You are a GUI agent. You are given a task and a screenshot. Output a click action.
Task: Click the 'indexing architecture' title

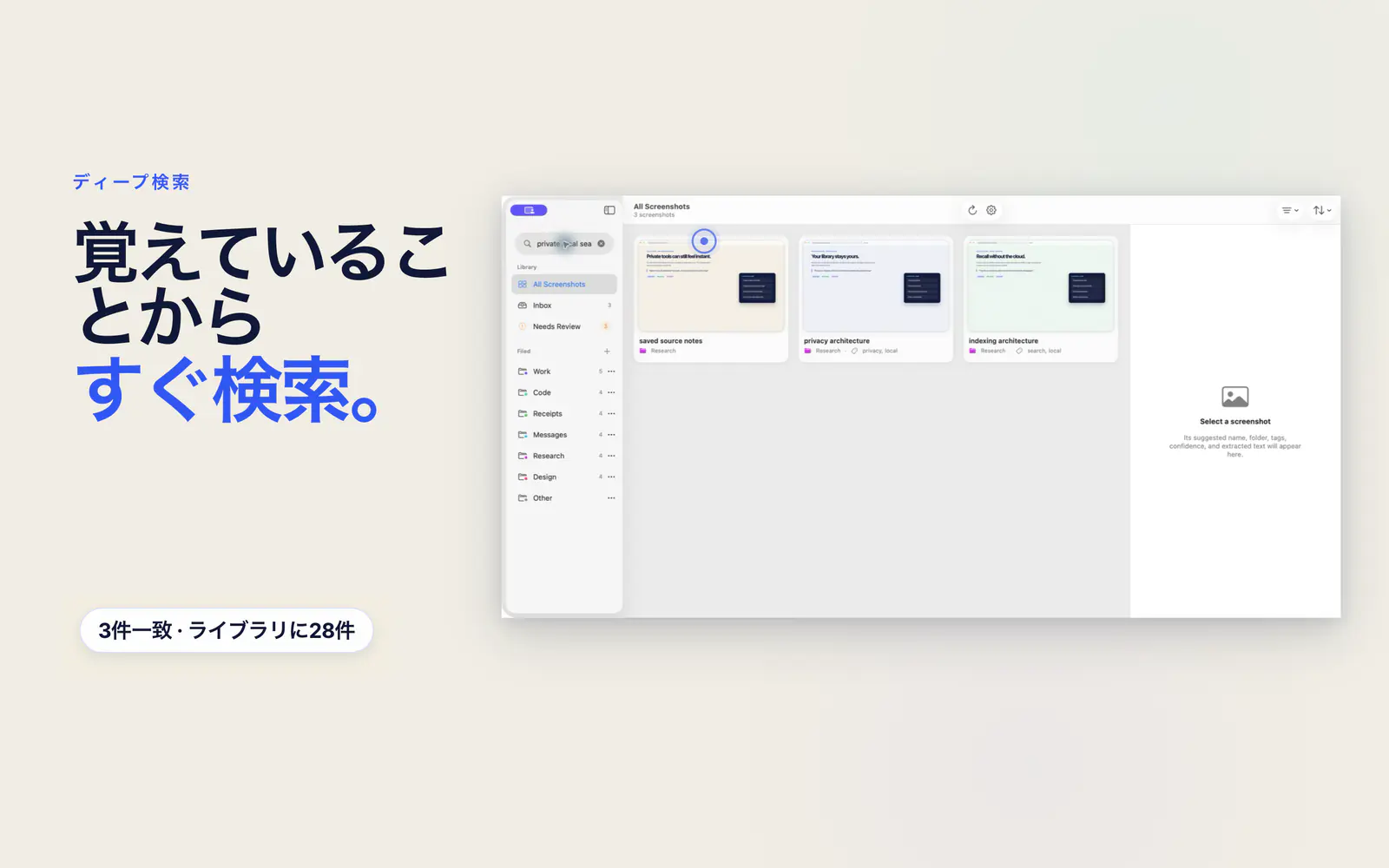tap(1004, 341)
